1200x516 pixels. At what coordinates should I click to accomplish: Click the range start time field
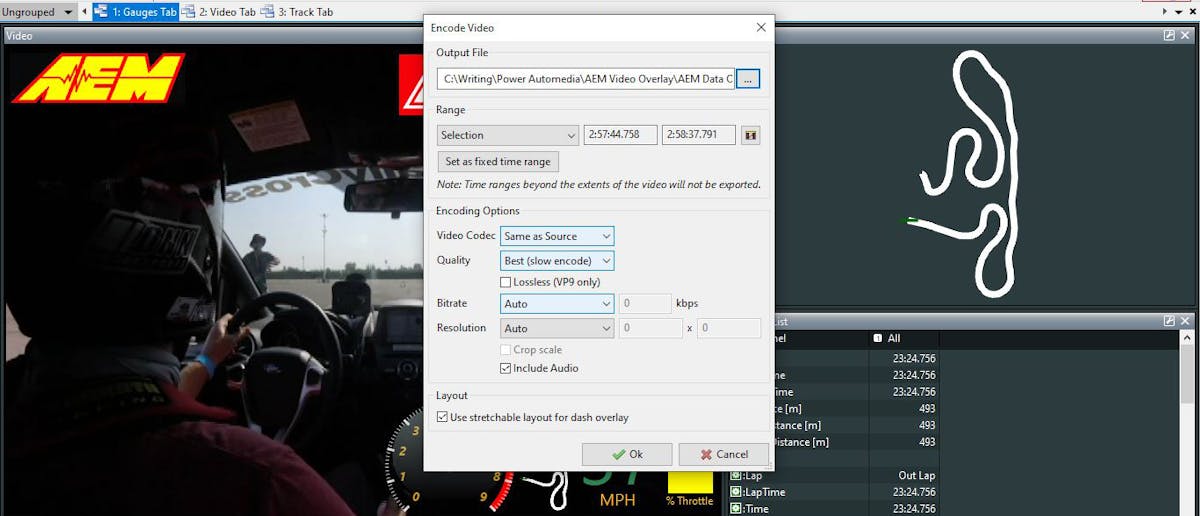[x=620, y=135]
